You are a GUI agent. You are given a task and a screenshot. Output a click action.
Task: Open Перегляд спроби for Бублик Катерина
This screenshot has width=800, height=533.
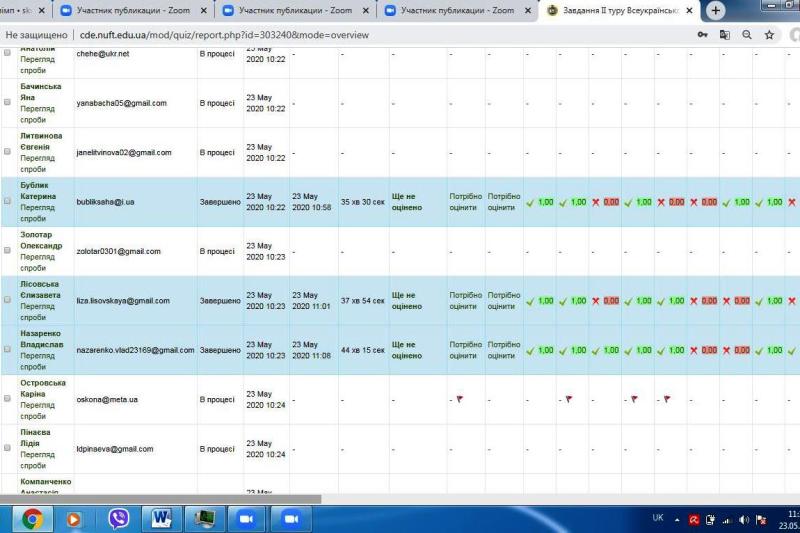coord(37,213)
